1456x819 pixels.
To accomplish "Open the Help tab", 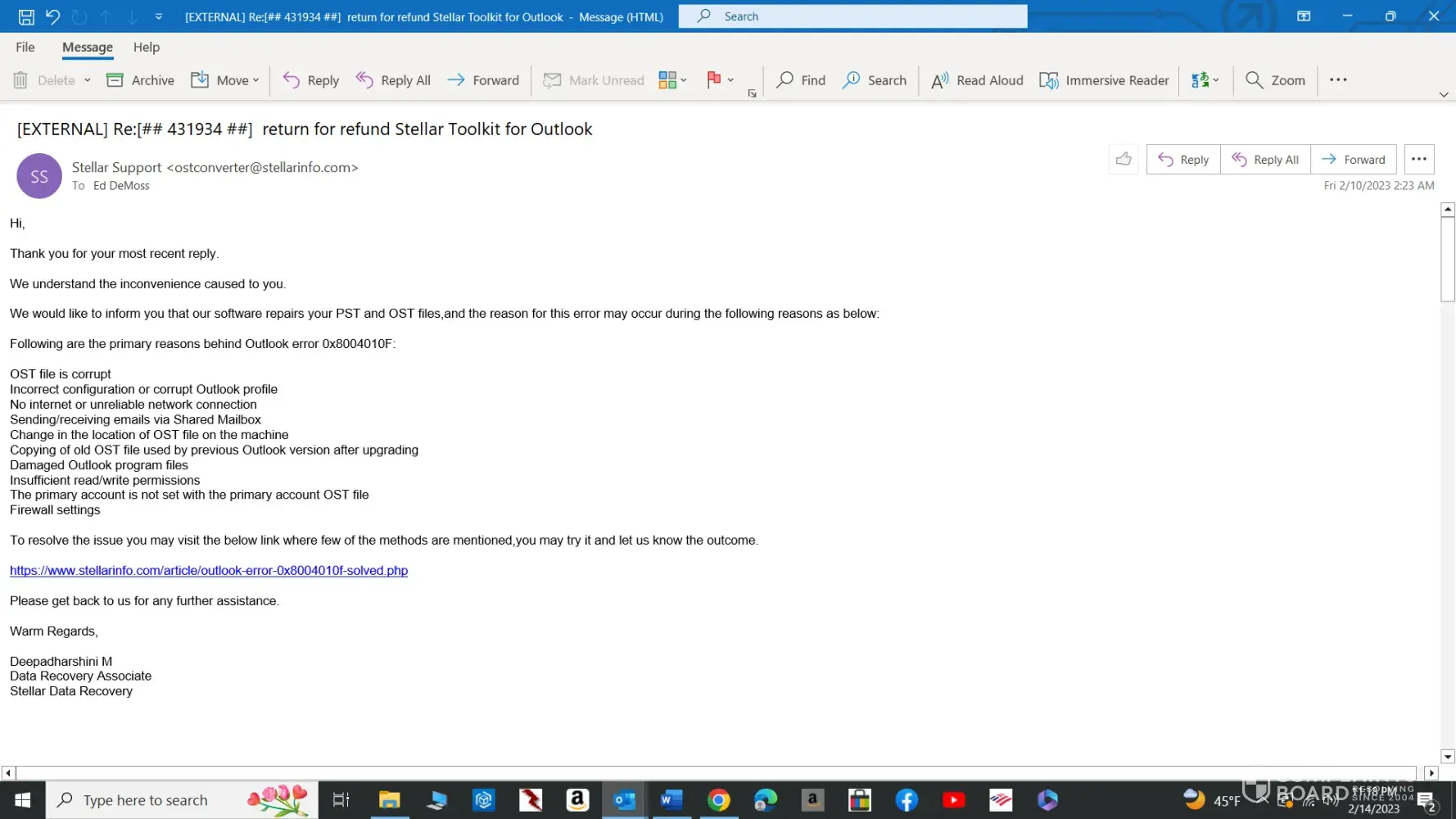I will [147, 48].
